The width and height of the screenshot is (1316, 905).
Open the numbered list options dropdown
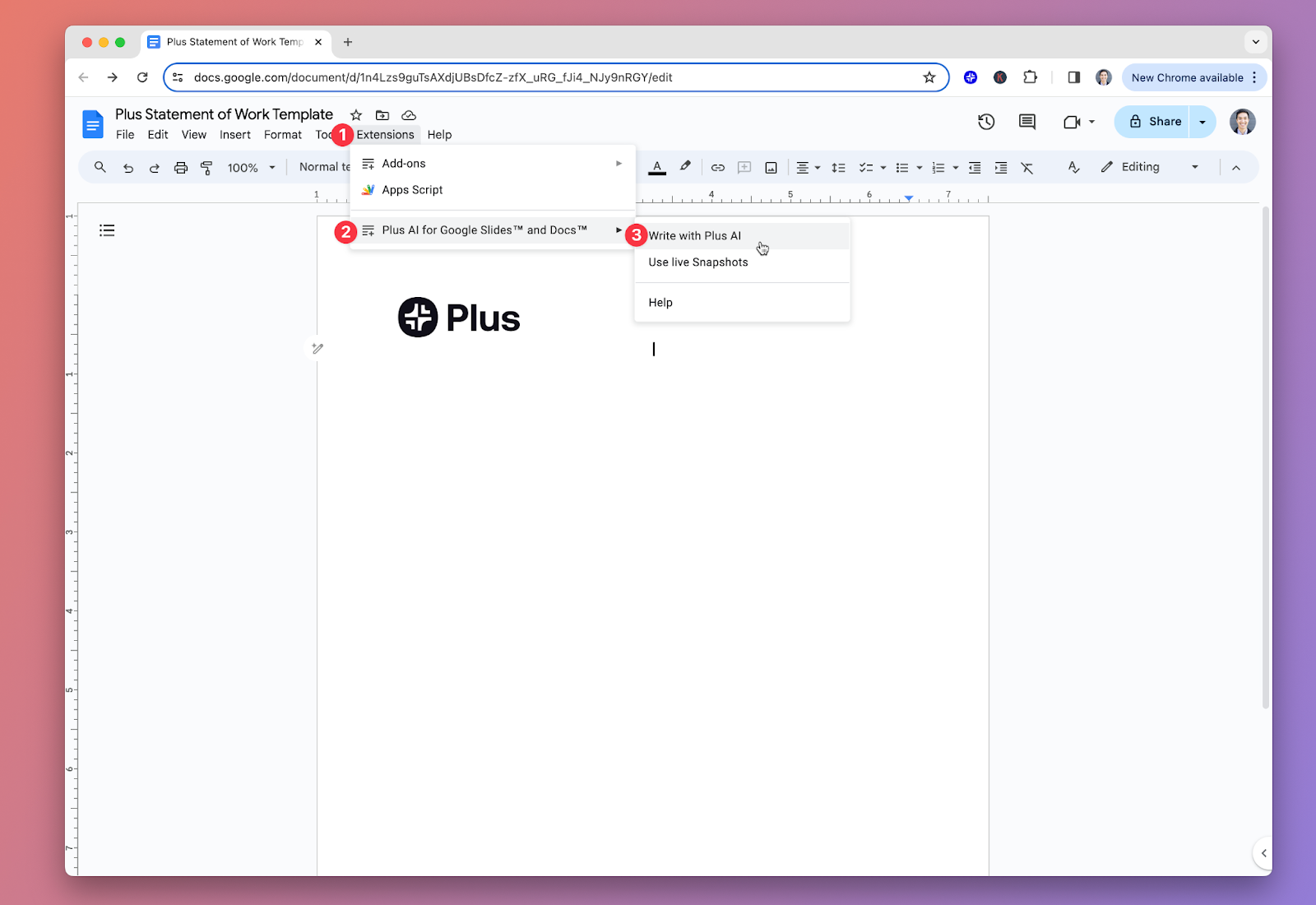(955, 168)
